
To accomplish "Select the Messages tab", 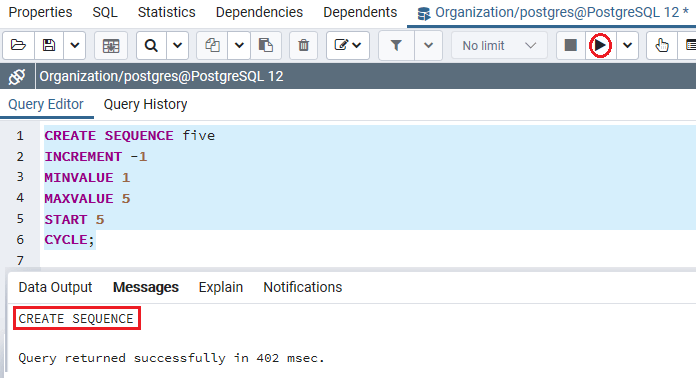I will tap(146, 287).
